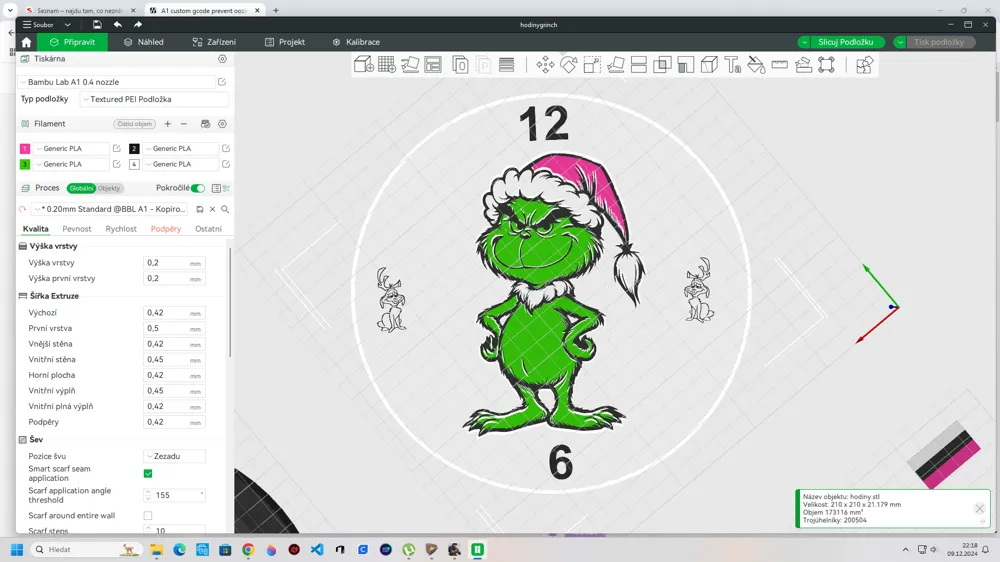
Task: Open the Pozice švu Zezadu dropdown
Action: [174, 456]
